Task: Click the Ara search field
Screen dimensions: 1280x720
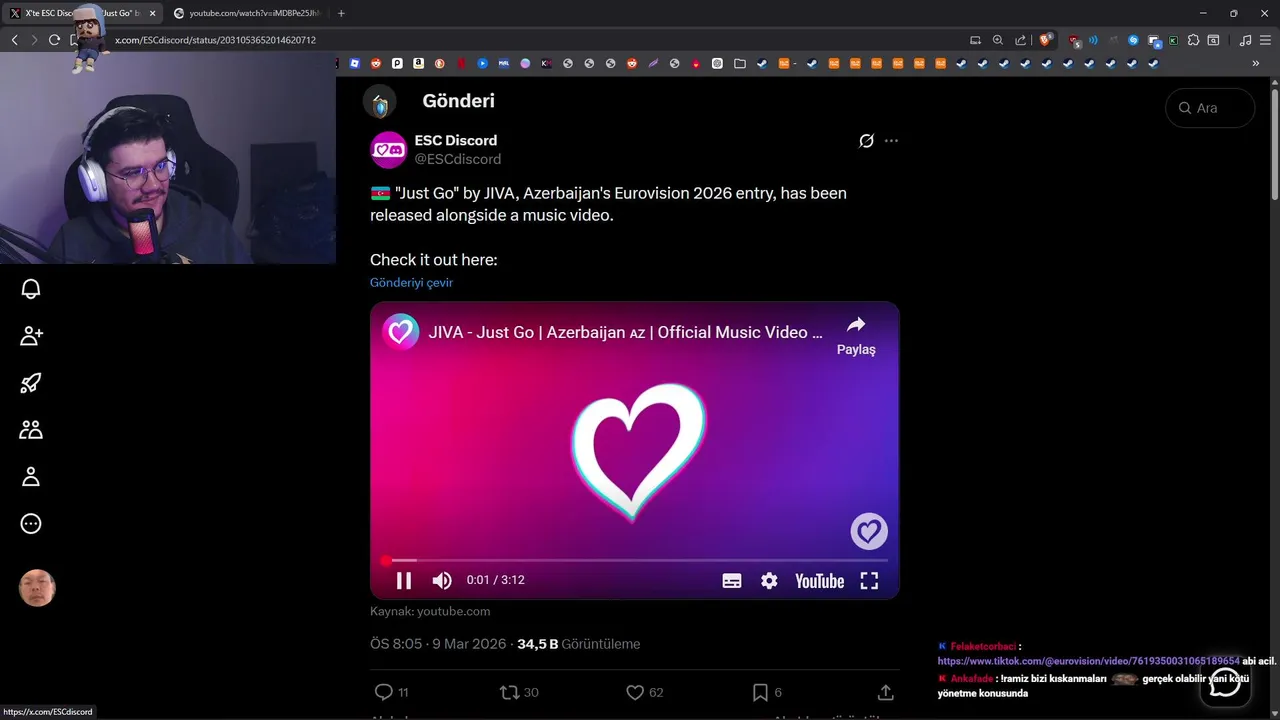Action: (1210, 108)
